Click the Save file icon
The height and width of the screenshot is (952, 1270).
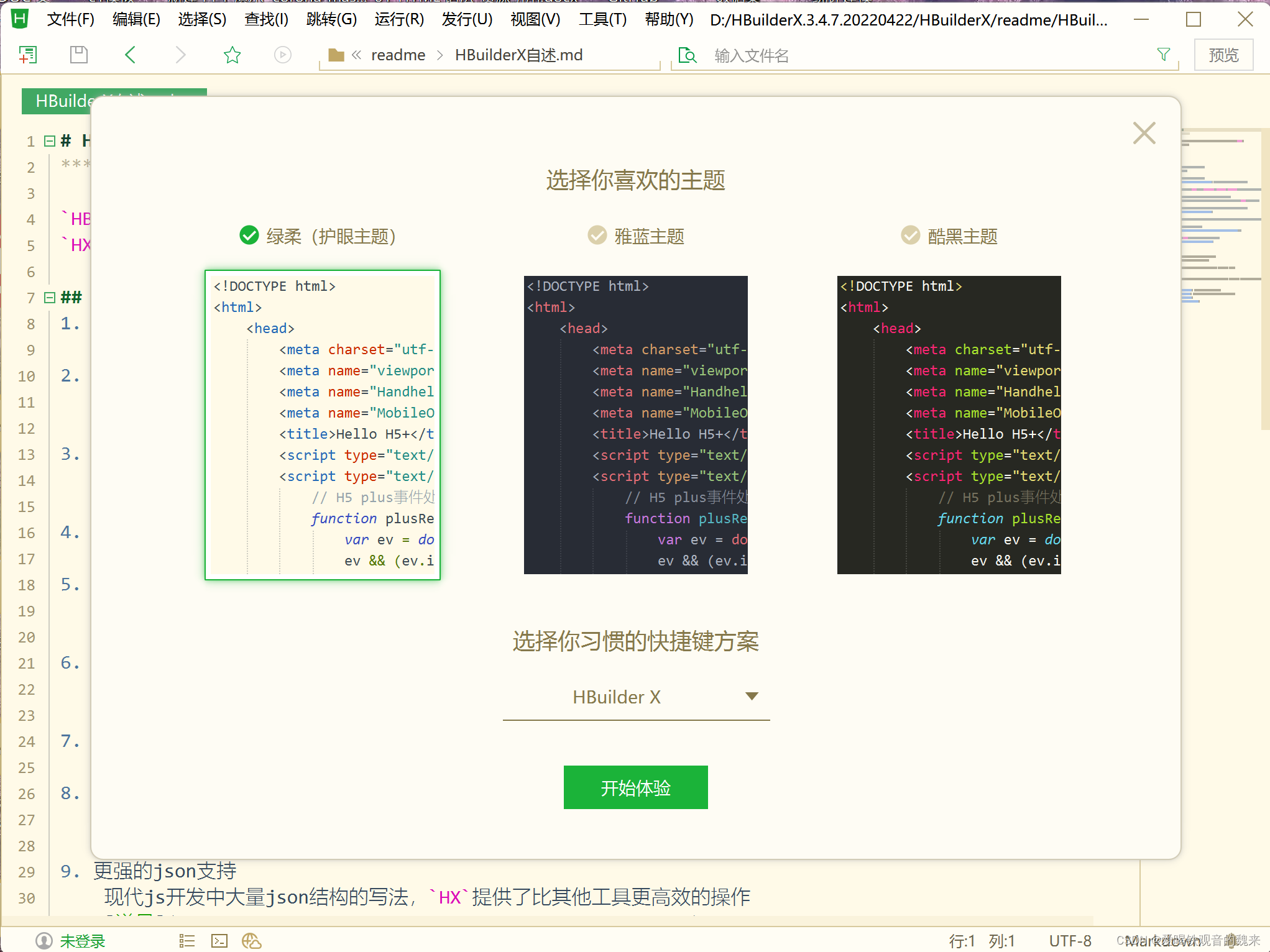[x=78, y=55]
